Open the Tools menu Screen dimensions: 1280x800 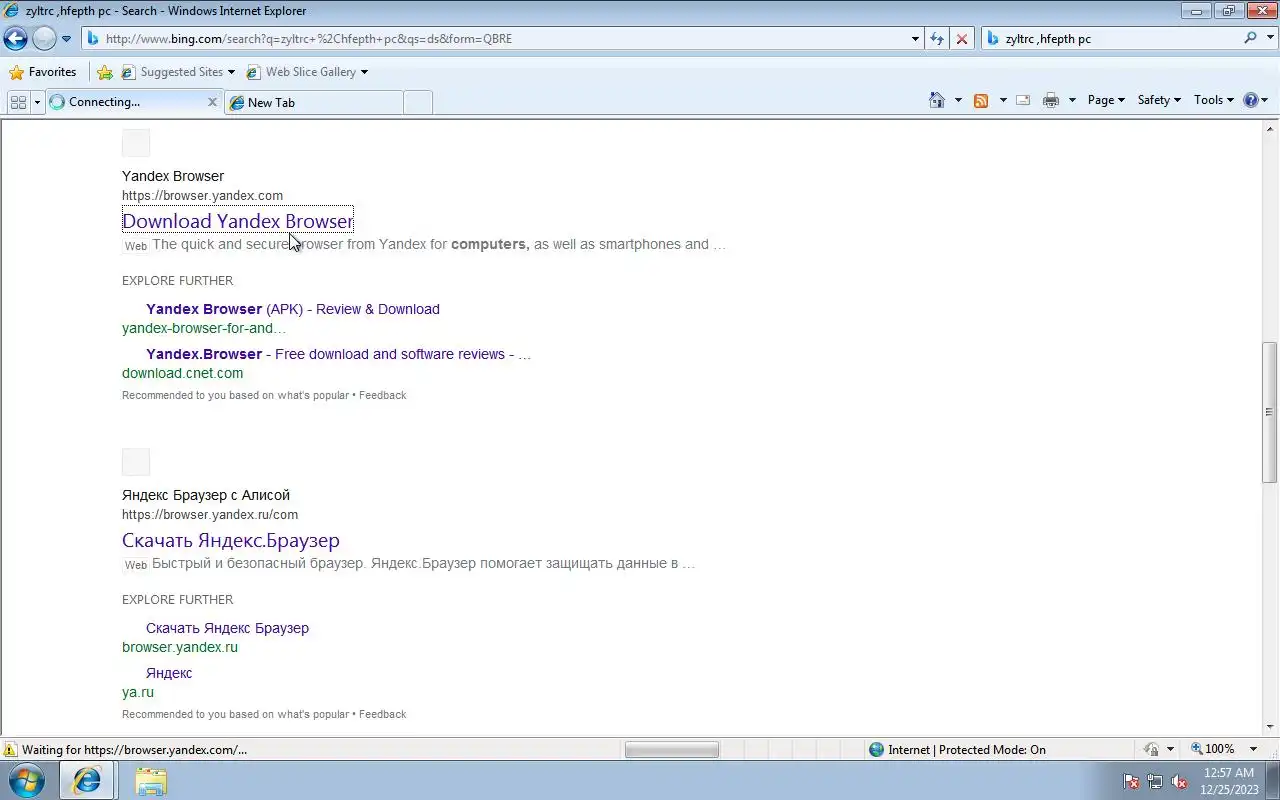tap(1214, 100)
